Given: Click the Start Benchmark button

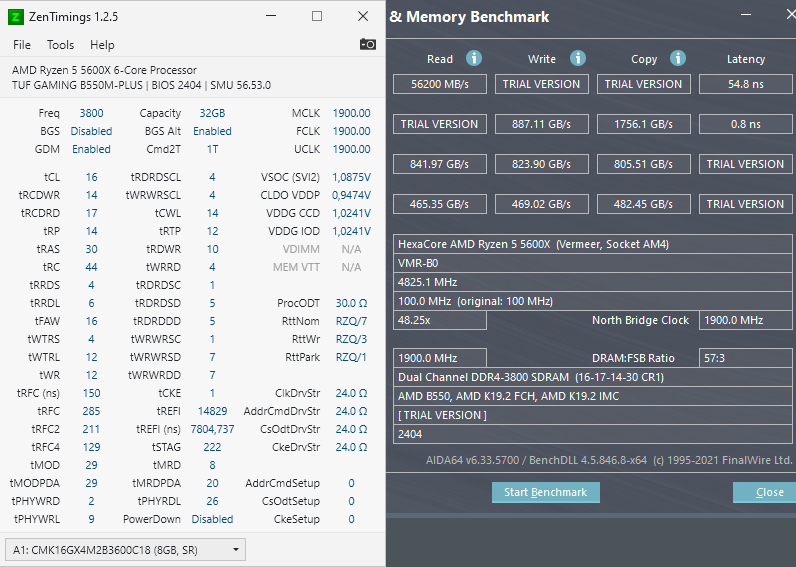Looking at the screenshot, I should [546, 492].
